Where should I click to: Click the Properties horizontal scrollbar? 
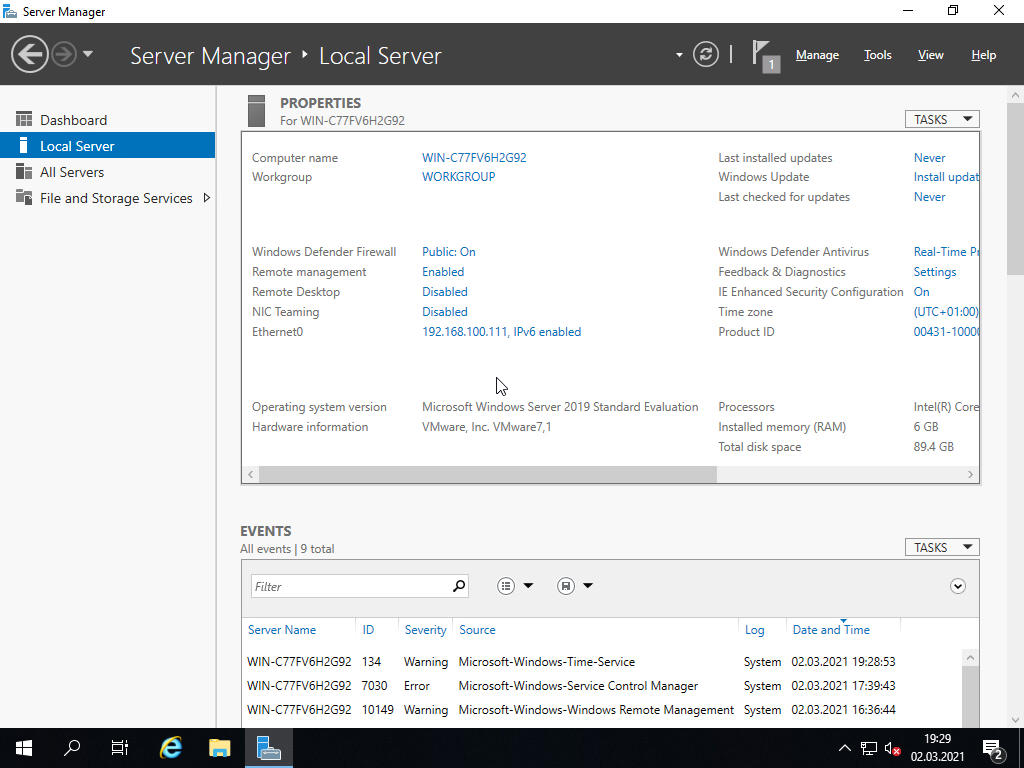point(488,474)
